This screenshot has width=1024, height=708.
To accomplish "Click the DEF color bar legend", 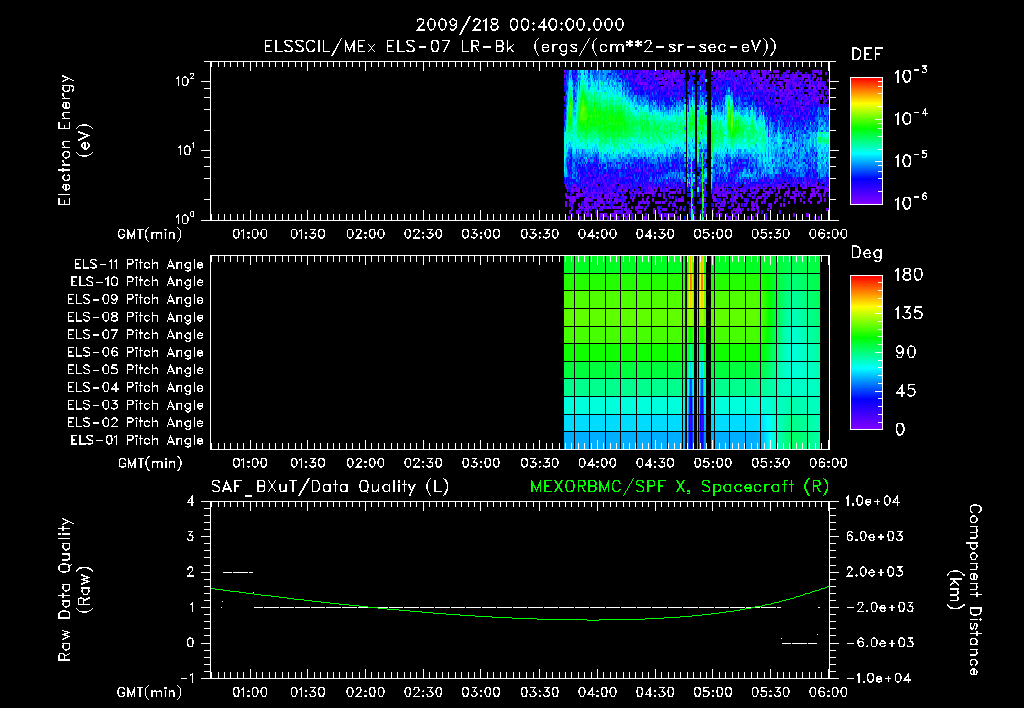I will coord(866,140).
